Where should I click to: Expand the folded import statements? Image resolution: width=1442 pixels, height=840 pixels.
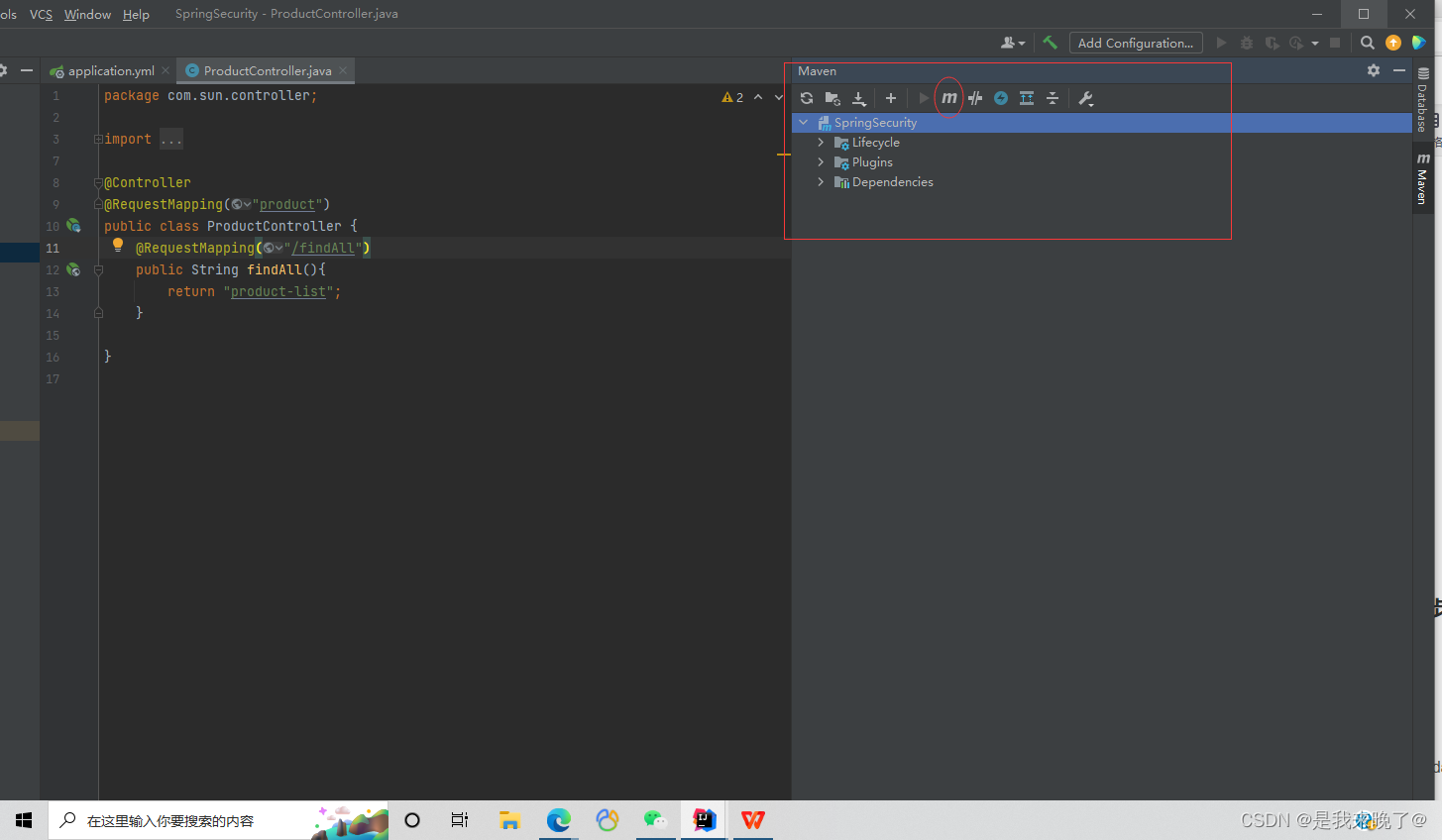point(170,139)
